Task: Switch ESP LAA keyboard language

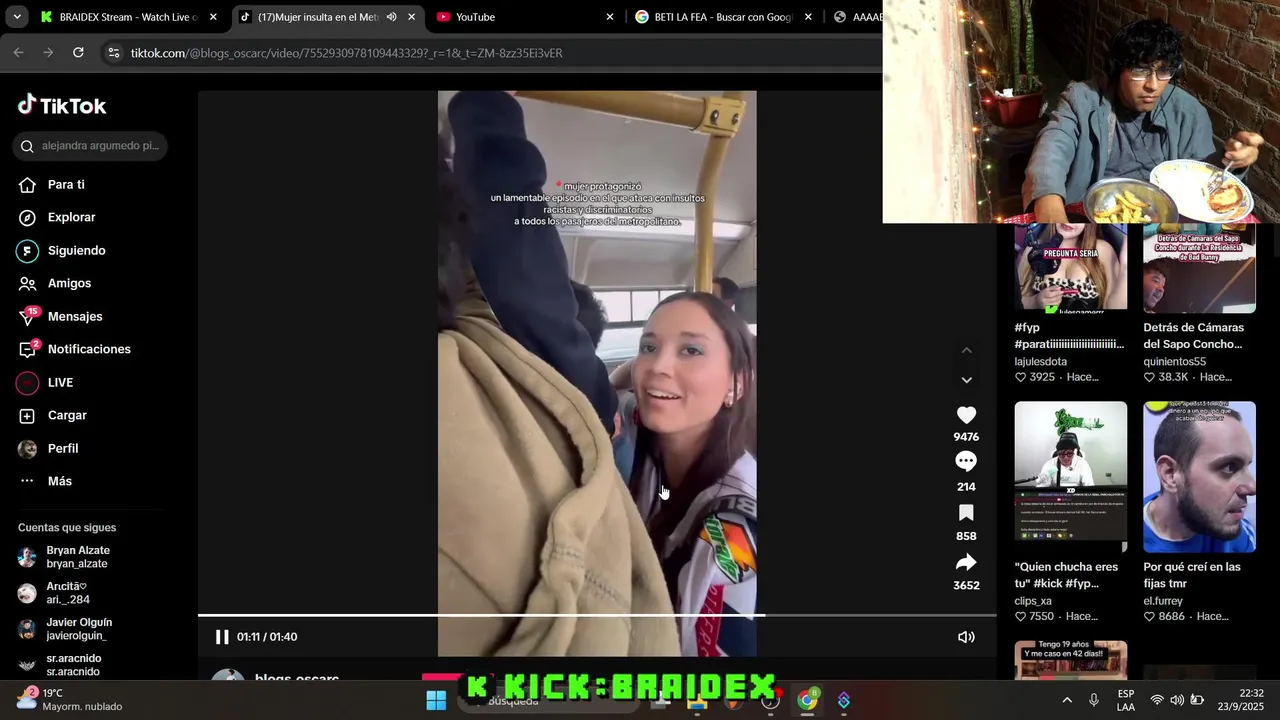Action: (1126, 700)
